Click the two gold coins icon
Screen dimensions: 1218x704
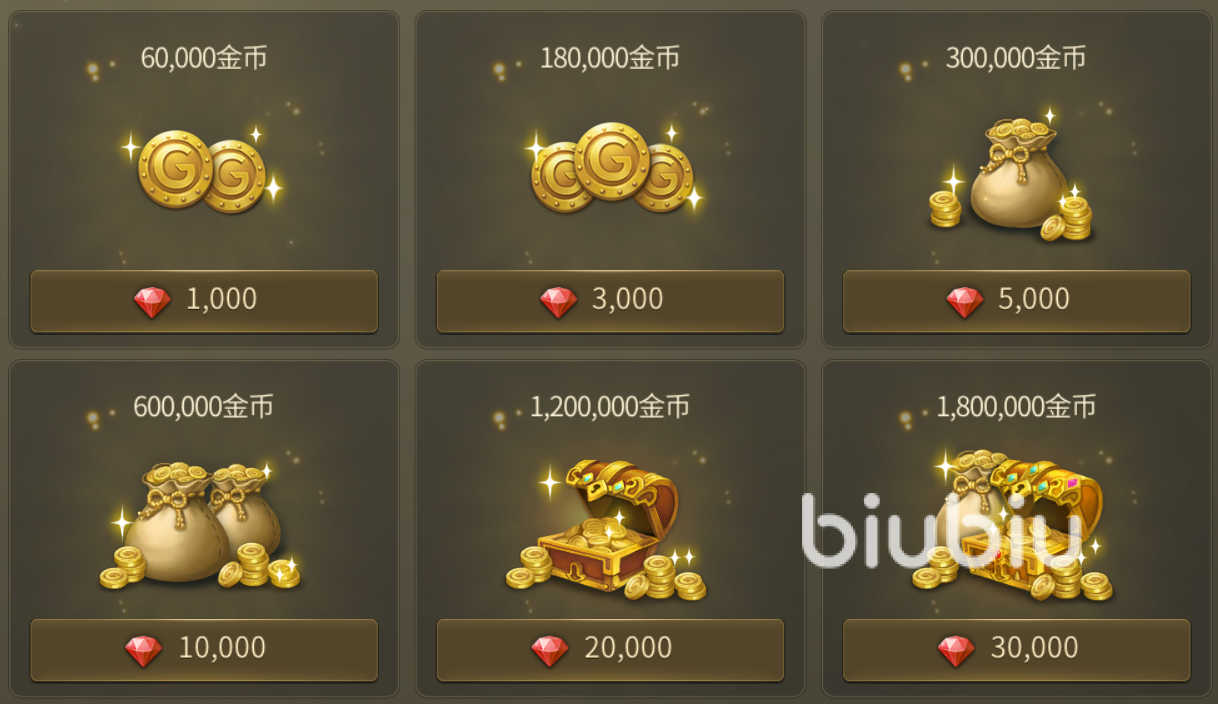tap(203, 172)
